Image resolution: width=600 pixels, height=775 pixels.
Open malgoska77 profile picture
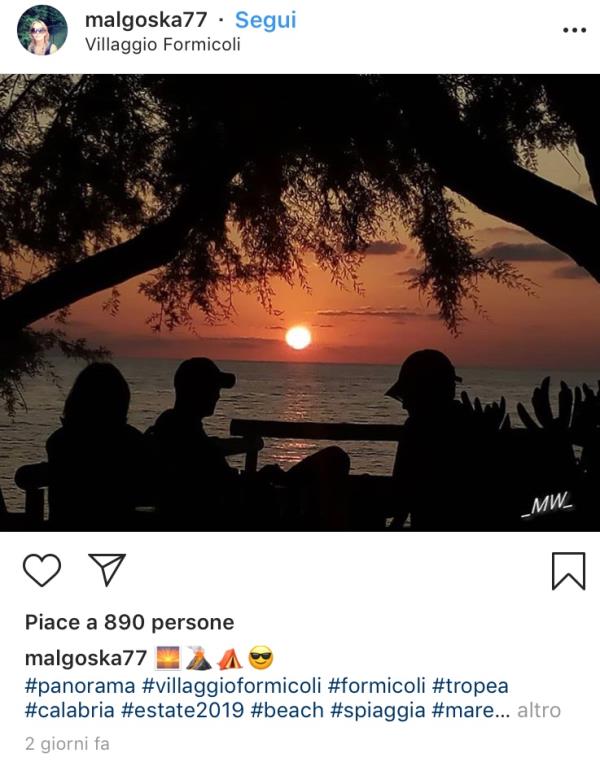tap(42, 31)
